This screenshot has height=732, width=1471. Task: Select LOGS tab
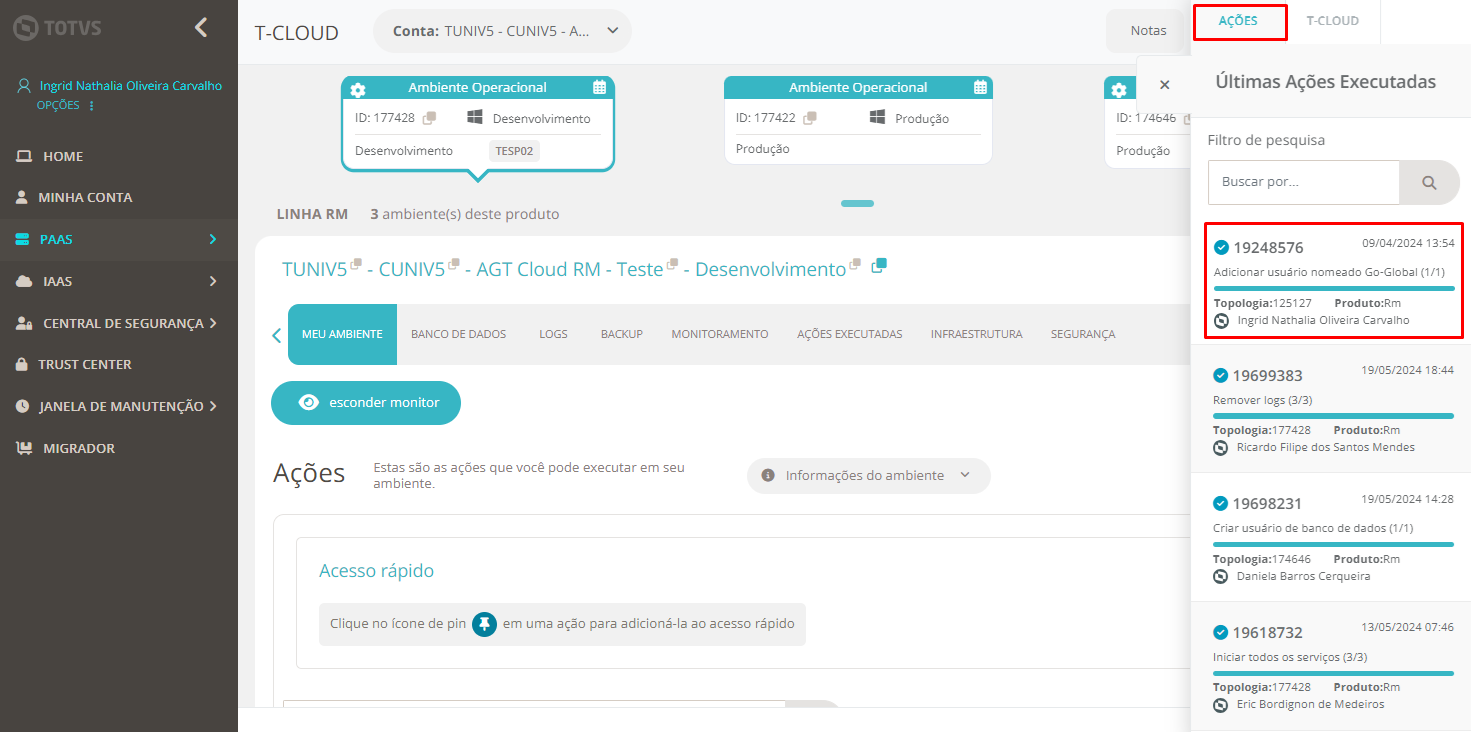(x=553, y=334)
